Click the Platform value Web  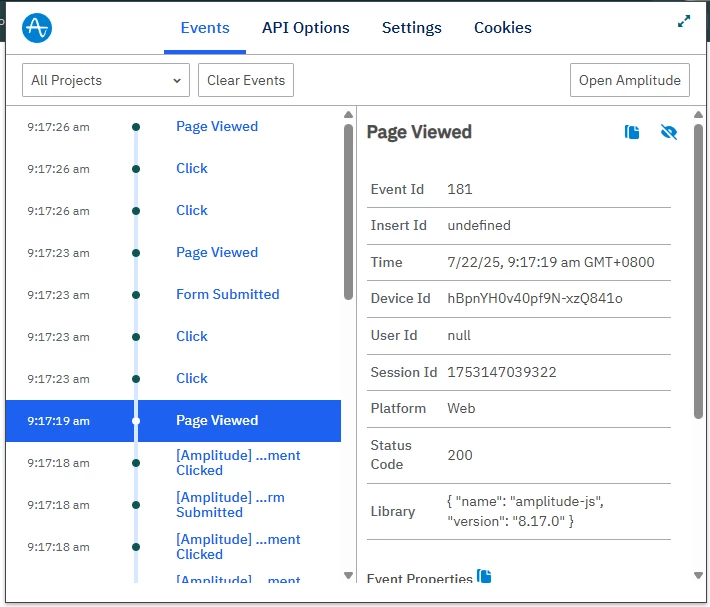461,408
